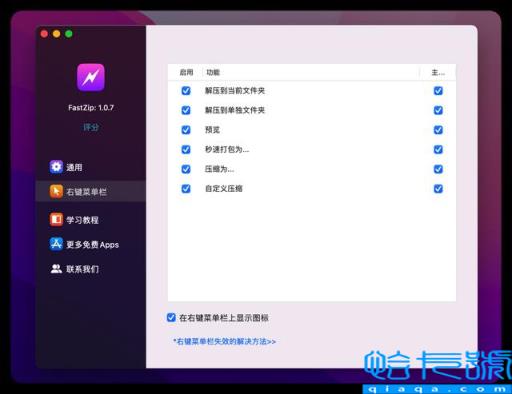Open the 右键菜单栏失效的解决方法 link

[x=224, y=341]
